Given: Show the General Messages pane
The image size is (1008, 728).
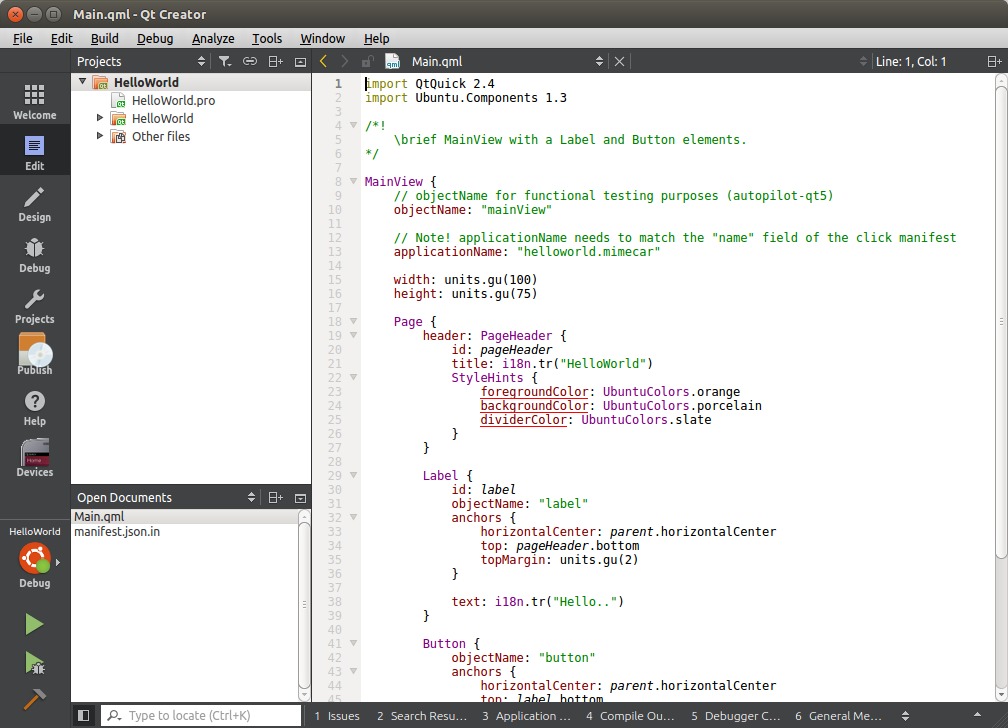Looking at the screenshot, I should (x=838, y=716).
